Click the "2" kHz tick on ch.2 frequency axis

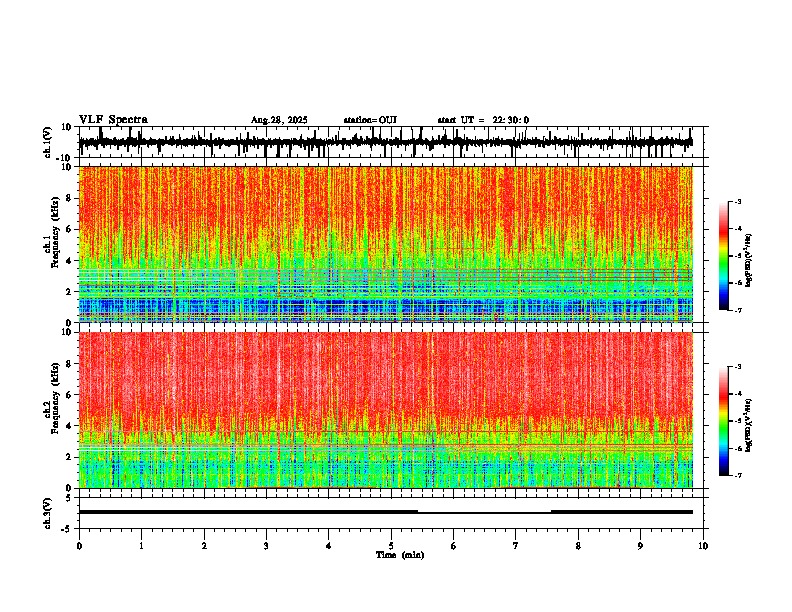[70, 457]
